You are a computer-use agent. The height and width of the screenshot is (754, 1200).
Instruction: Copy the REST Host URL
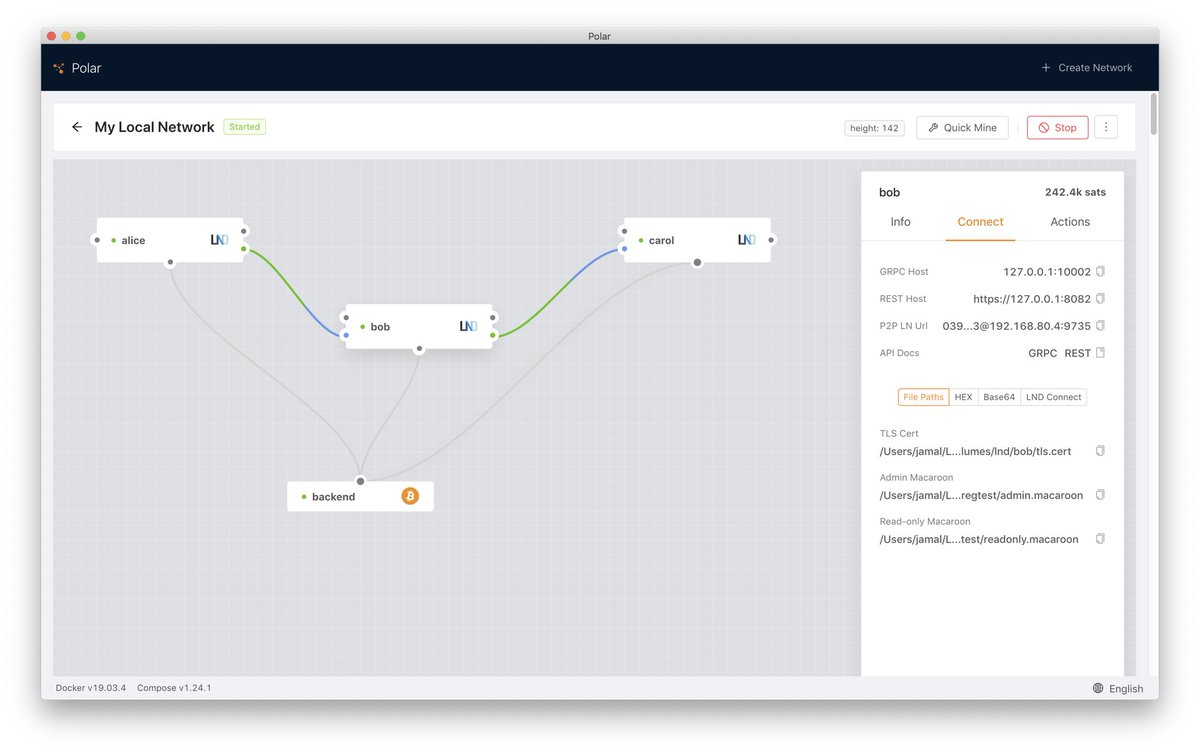tap(1100, 299)
